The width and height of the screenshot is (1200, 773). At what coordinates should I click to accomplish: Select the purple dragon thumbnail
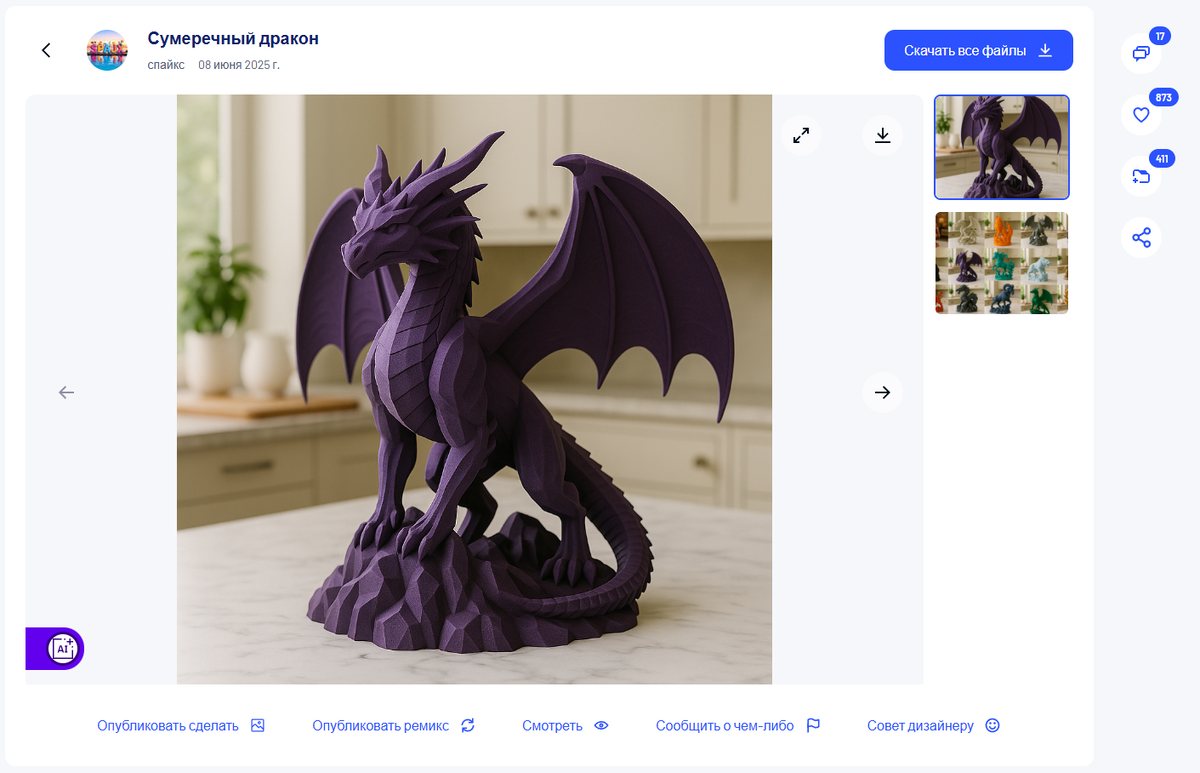point(1002,147)
